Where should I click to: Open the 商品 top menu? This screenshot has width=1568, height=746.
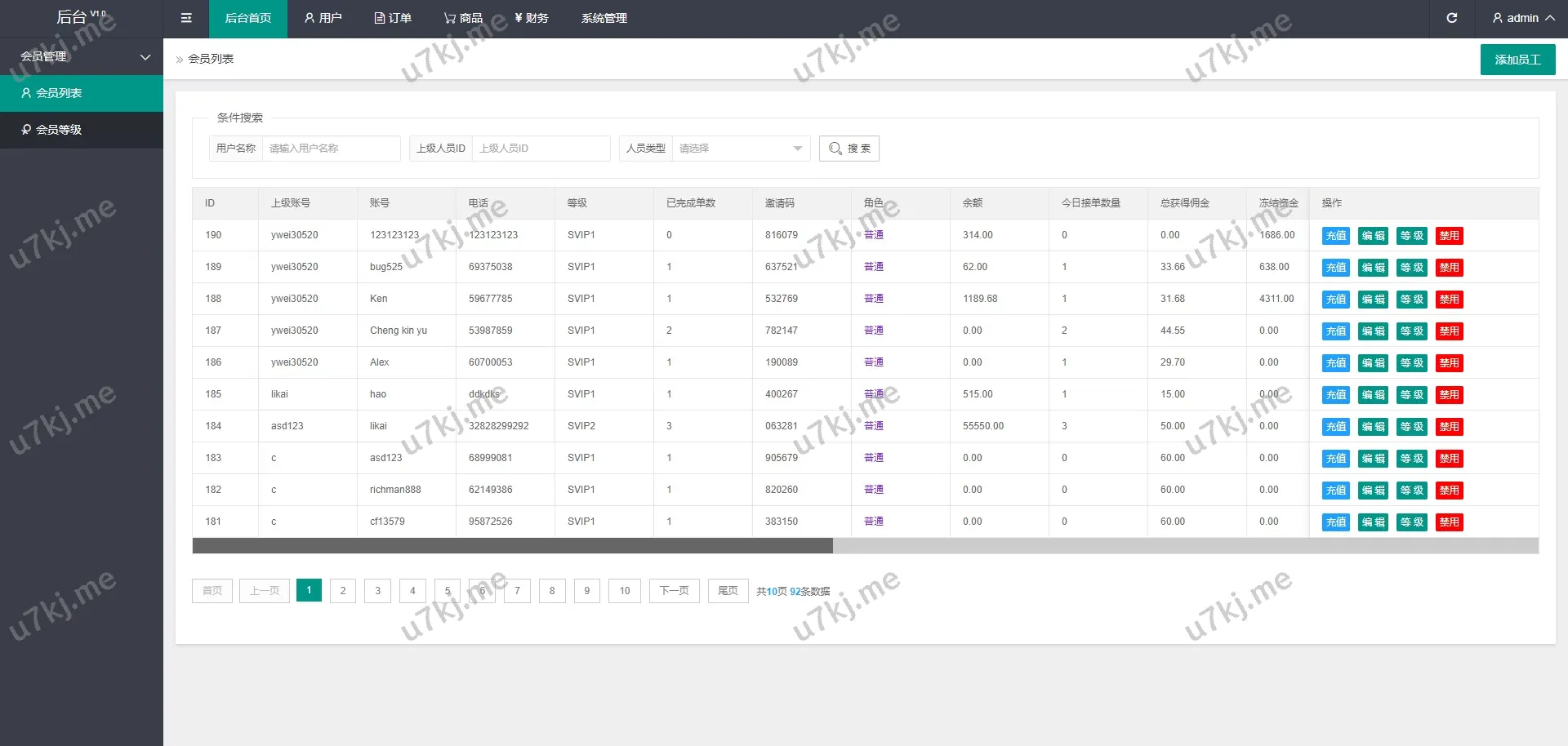pyautogui.click(x=463, y=18)
